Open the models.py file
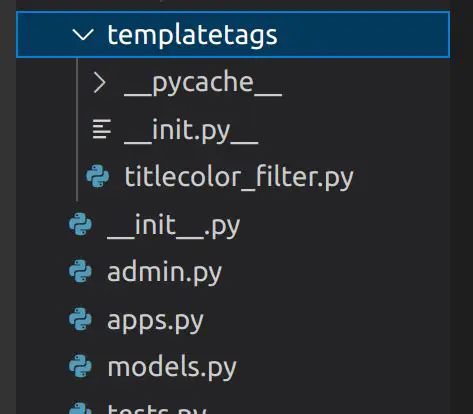473x414 pixels. click(x=172, y=368)
